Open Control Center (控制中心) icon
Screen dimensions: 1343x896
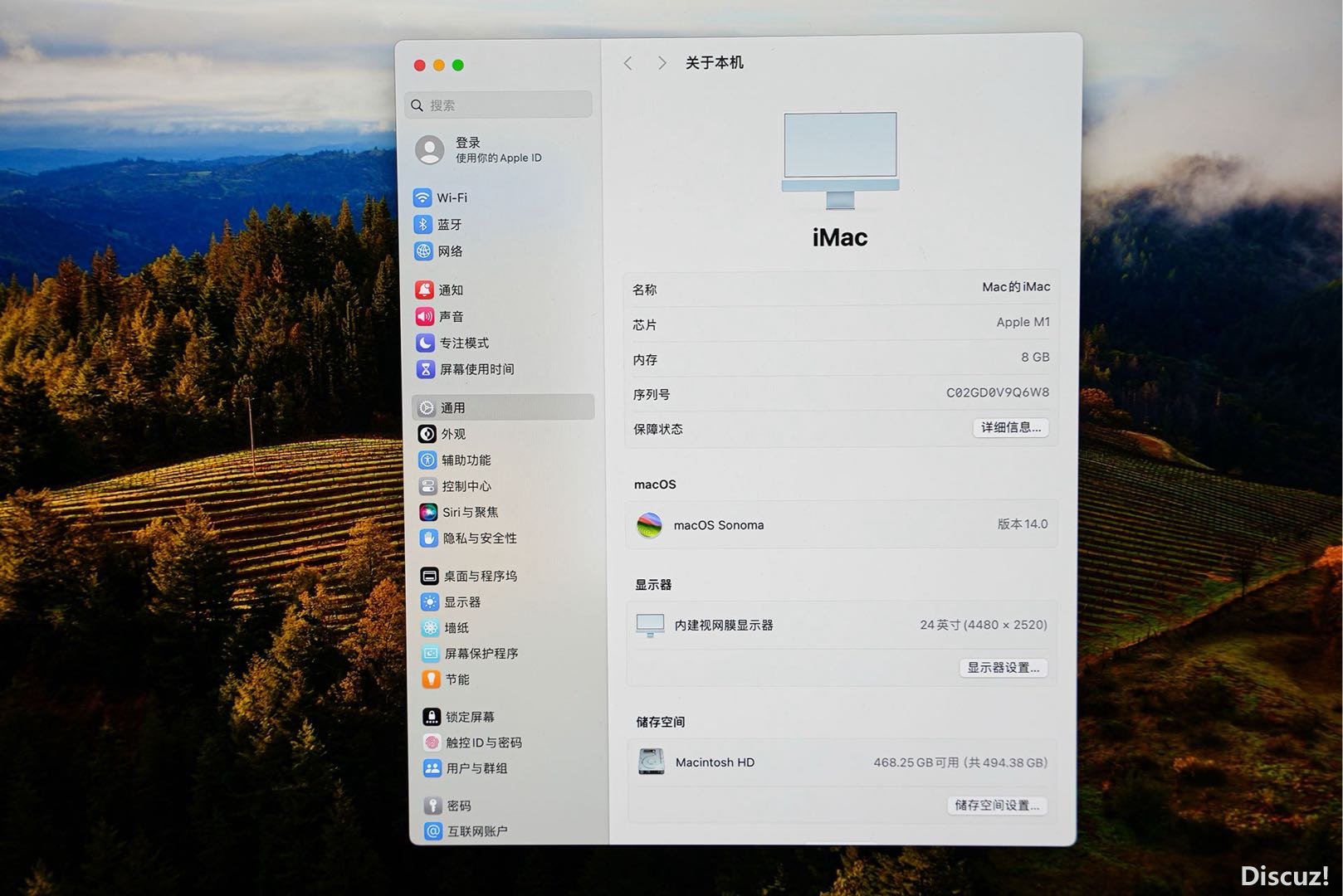tap(427, 486)
